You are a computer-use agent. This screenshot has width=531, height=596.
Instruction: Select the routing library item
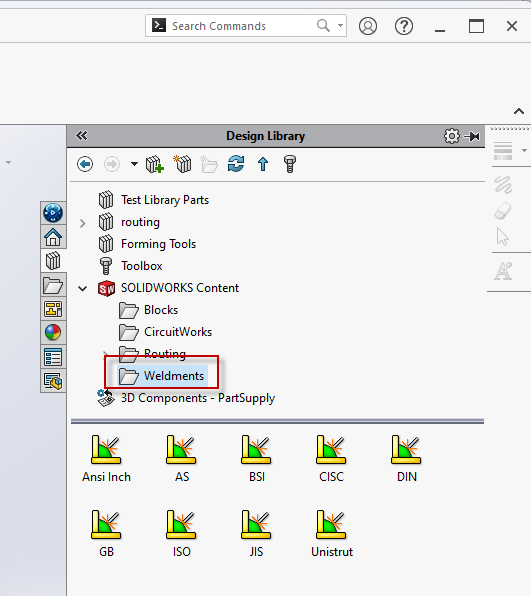(x=140, y=222)
